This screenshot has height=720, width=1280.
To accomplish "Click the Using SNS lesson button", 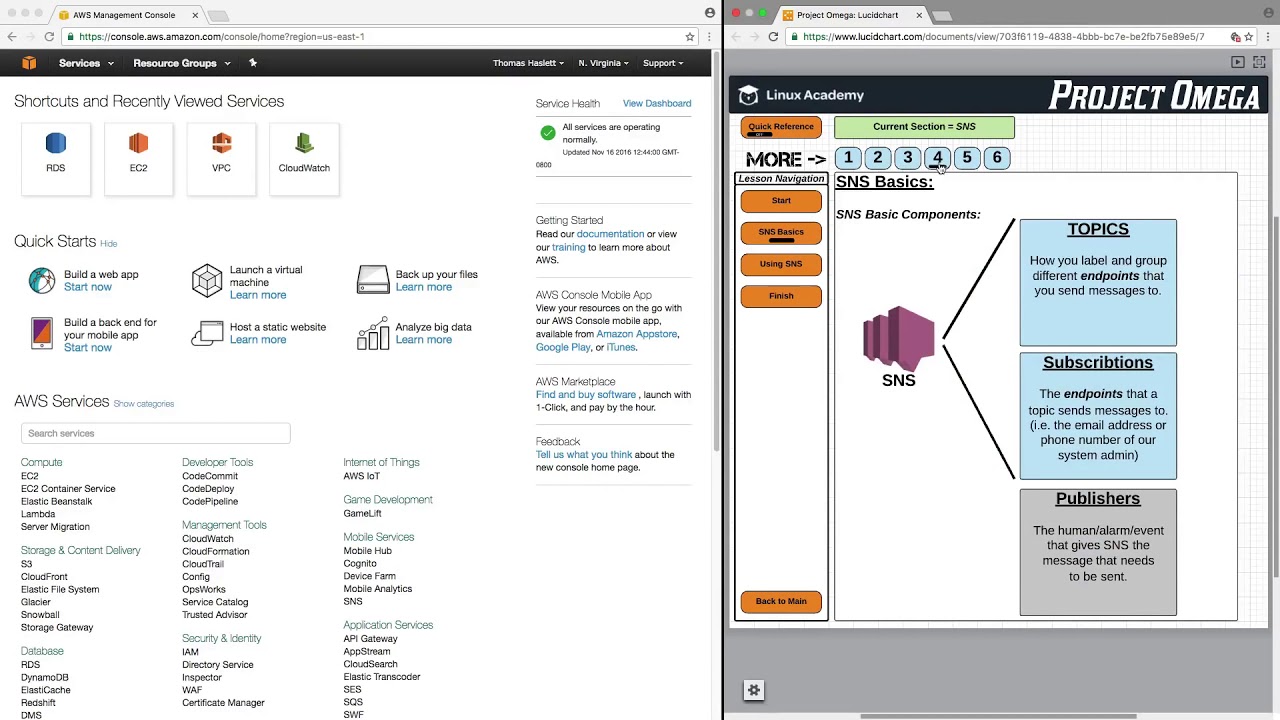I will (781, 264).
